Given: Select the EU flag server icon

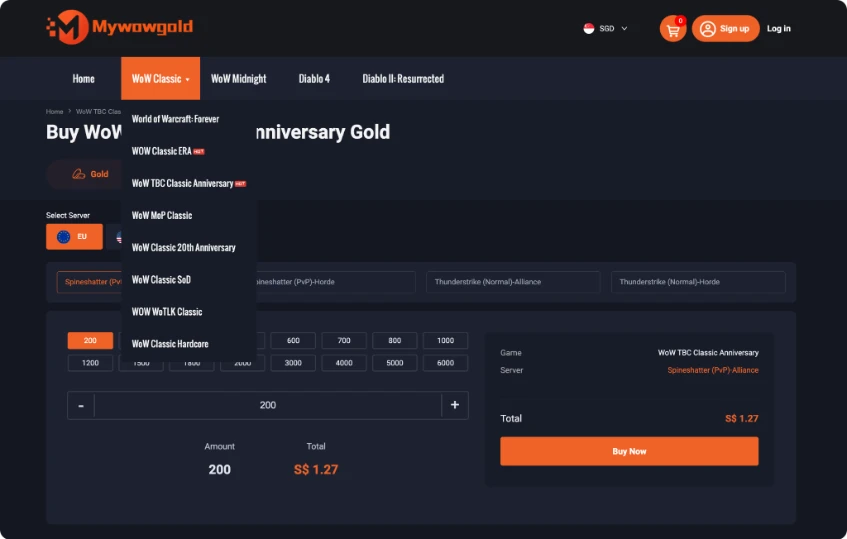Looking at the screenshot, I should [x=64, y=237].
